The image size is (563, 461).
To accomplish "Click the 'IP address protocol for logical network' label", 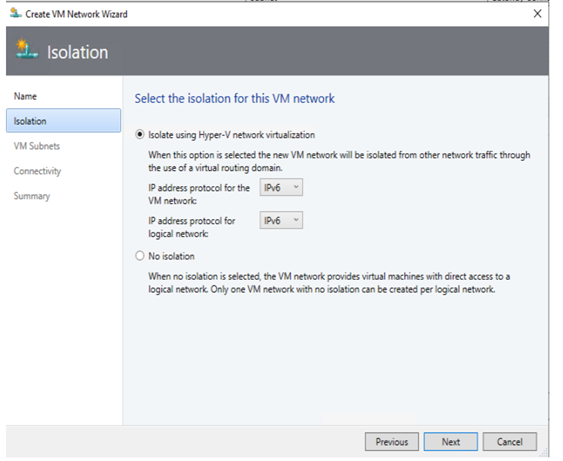I will (x=192, y=227).
